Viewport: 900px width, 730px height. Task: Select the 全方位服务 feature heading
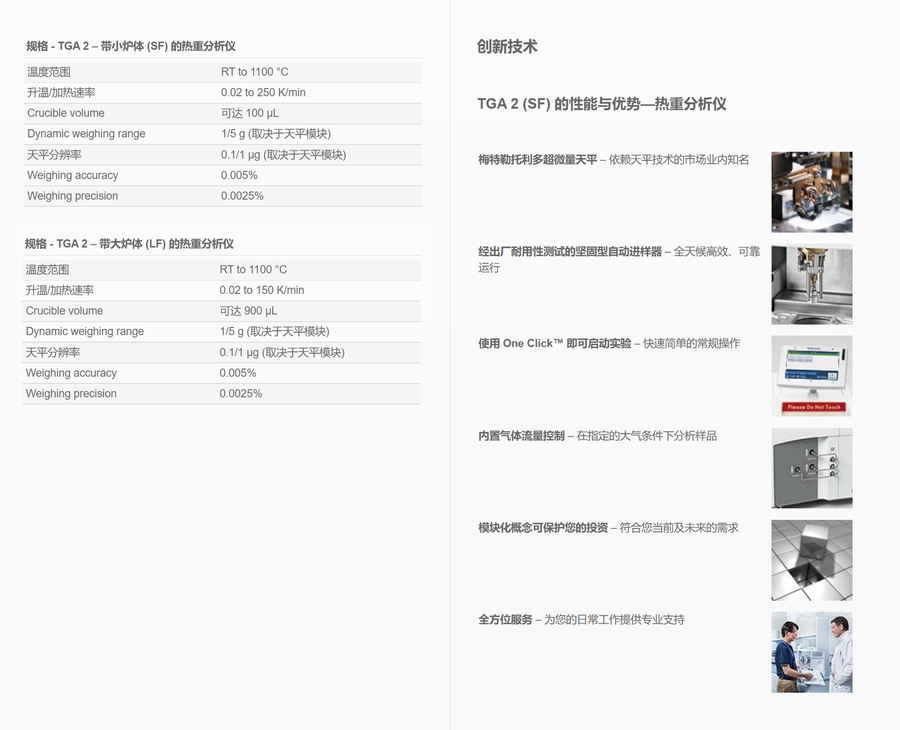pos(505,619)
